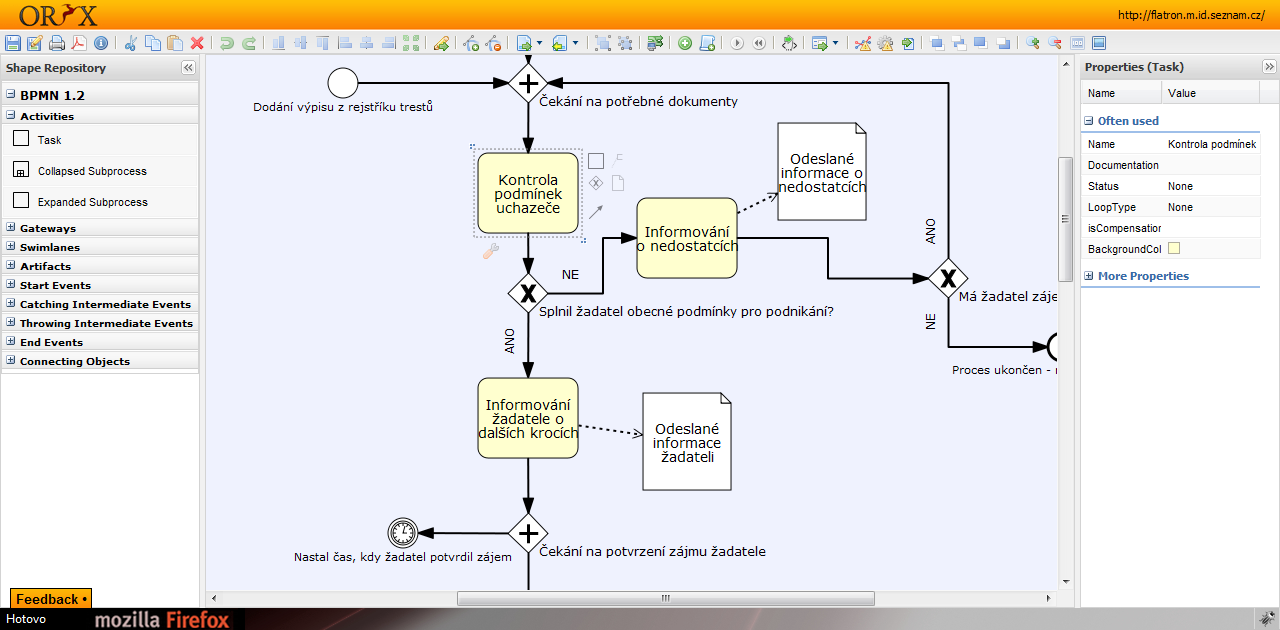The width and height of the screenshot is (1280, 630).
Task: Open the export dropdown arrow
Action: click(x=539, y=43)
